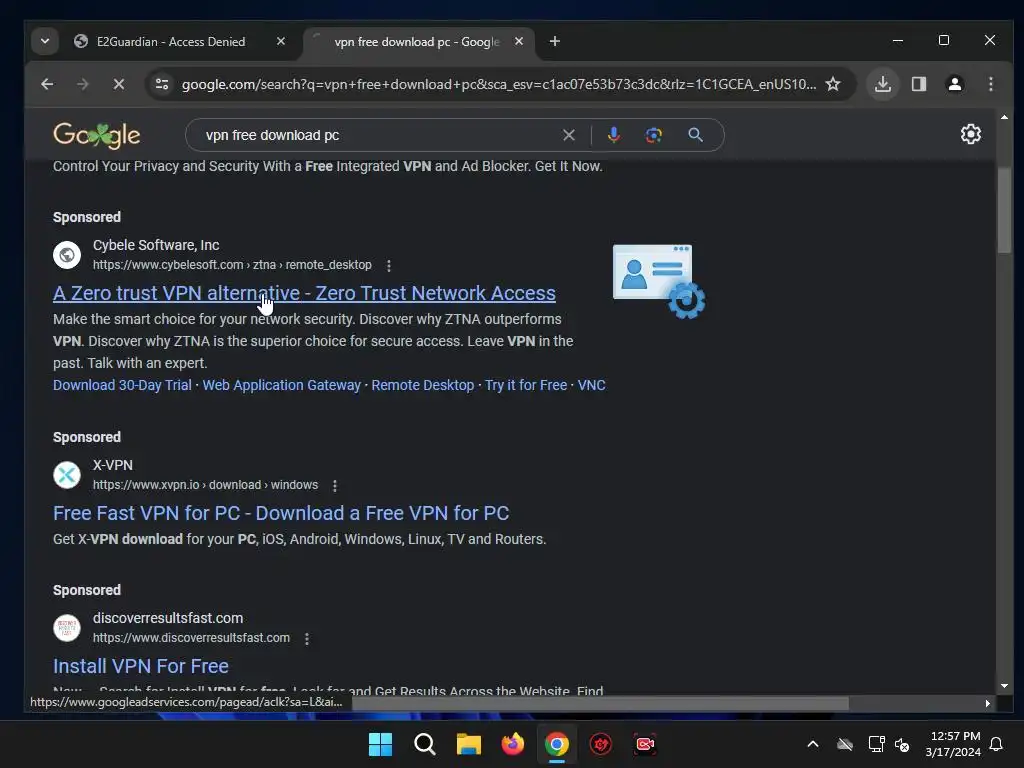Viewport: 1024px width, 768px height.
Task: Click scrollbar down arrow
Action: pyautogui.click(x=1004, y=686)
